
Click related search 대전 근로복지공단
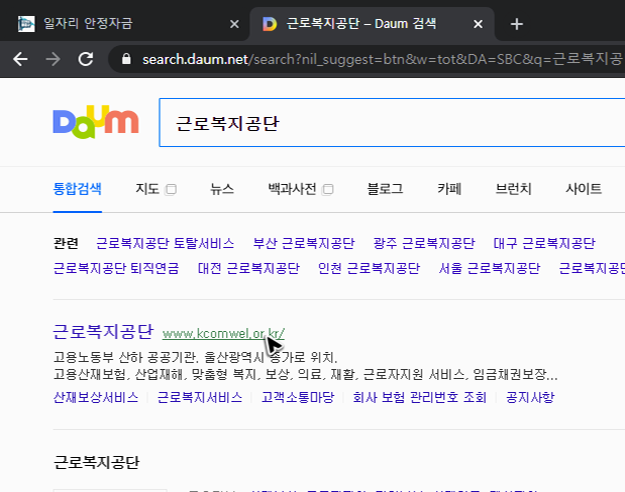click(249, 268)
